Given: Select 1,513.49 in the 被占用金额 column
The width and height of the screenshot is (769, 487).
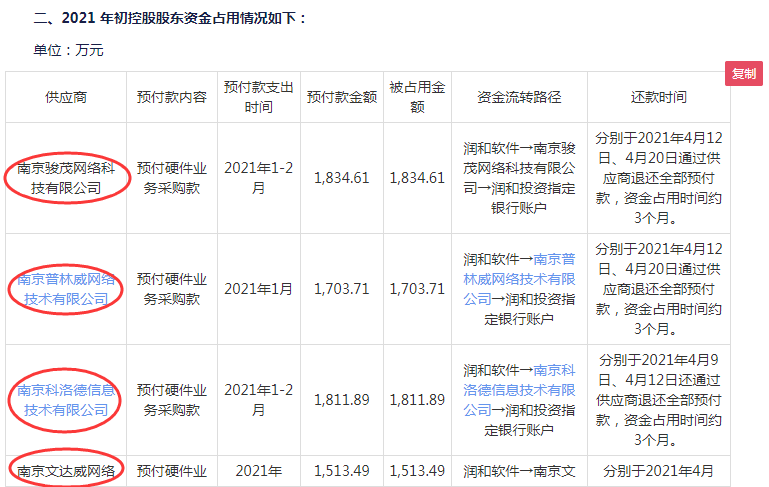Looking at the screenshot, I should point(416,470).
